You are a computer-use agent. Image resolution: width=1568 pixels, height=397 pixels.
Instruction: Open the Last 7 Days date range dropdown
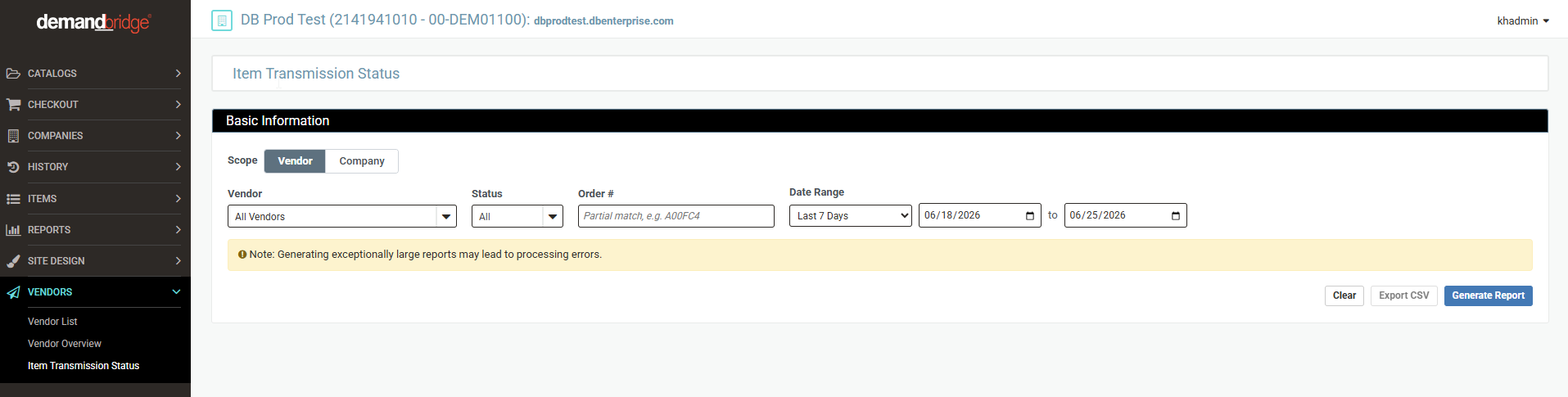[850, 215]
